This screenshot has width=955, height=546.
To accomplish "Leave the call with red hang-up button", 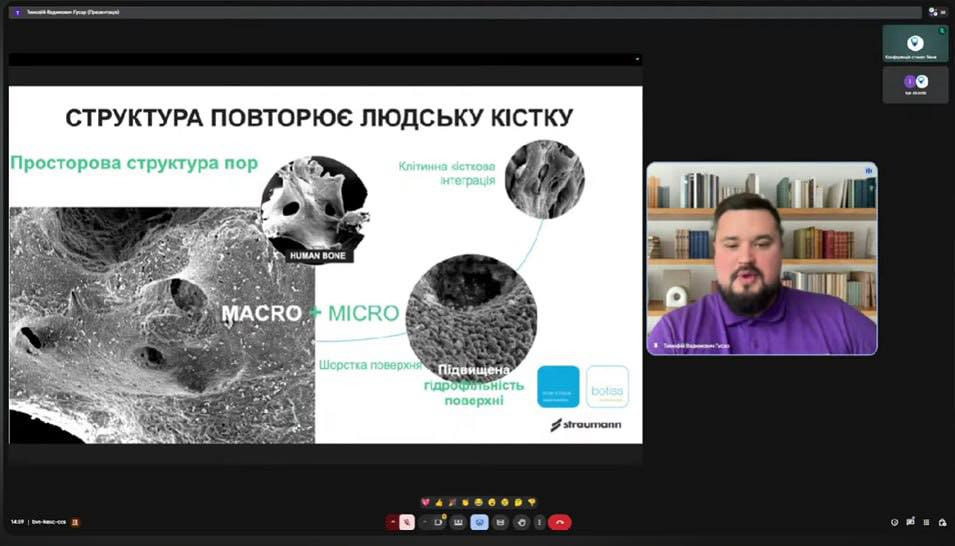I will pyautogui.click(x=560, y=522).
